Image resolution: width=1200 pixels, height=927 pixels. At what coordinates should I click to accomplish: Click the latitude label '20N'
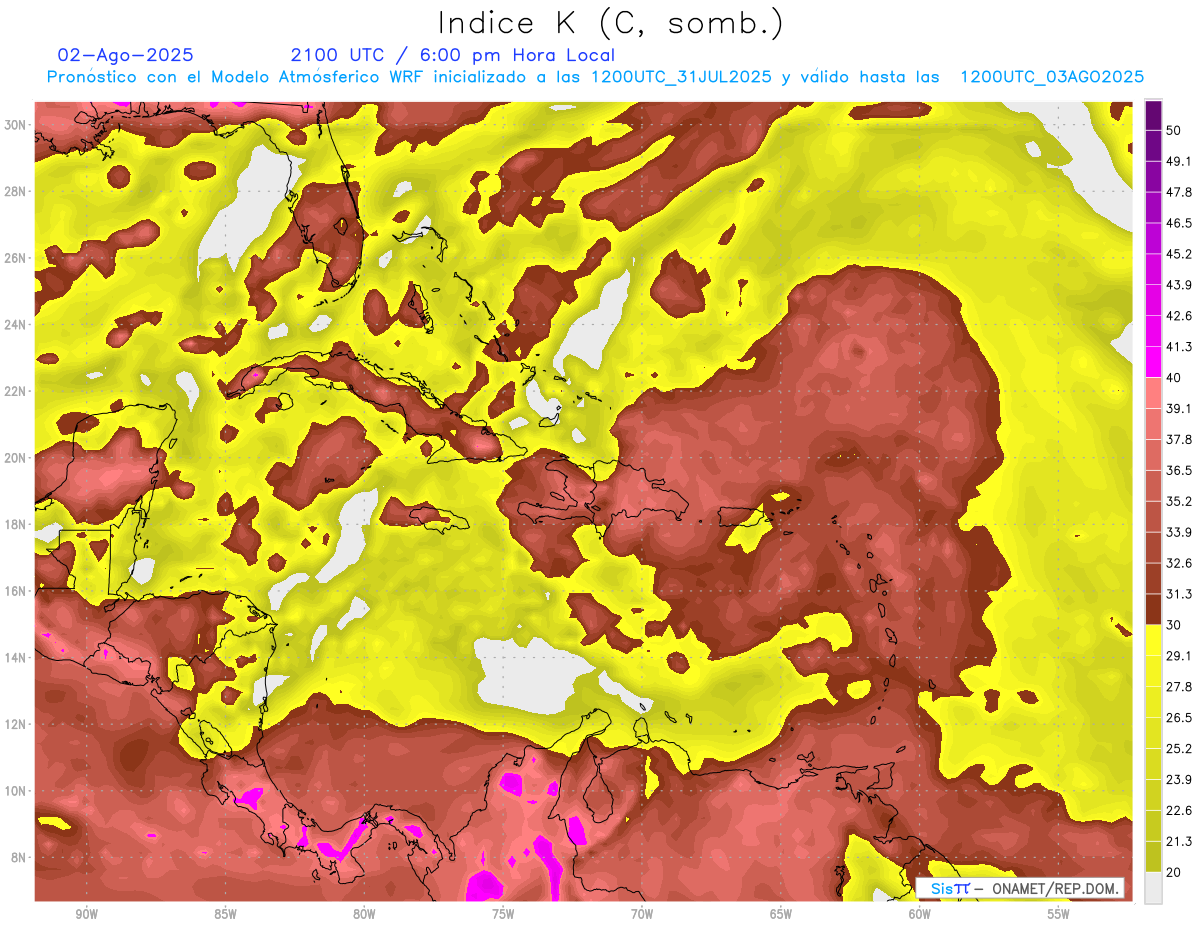[15, 458]
